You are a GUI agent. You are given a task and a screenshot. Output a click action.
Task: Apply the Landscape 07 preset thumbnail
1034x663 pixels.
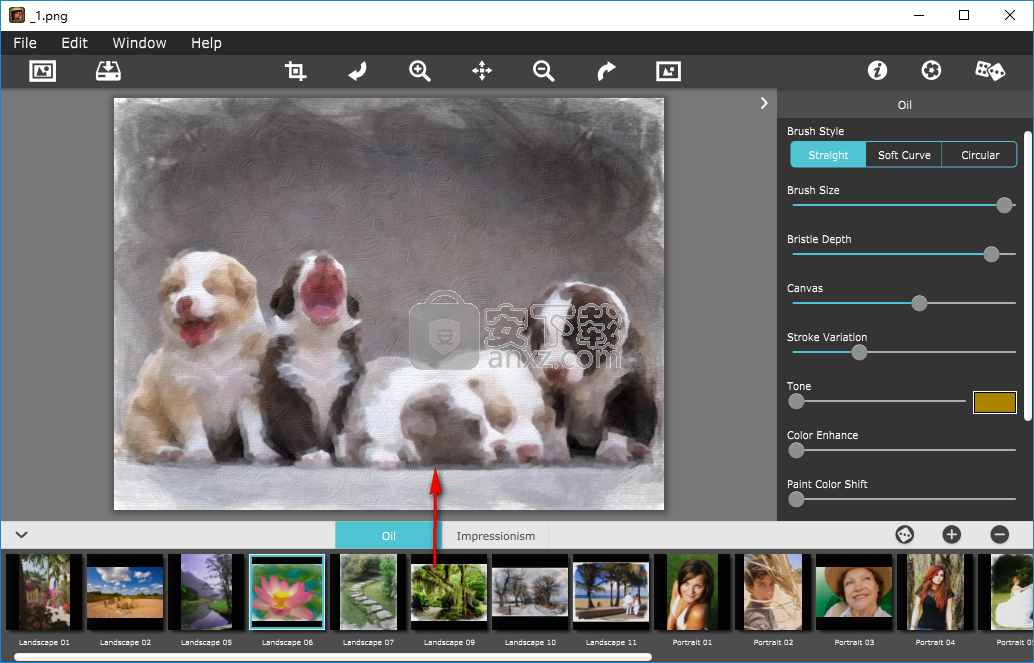pyautogui.click(x=369, y=592)
